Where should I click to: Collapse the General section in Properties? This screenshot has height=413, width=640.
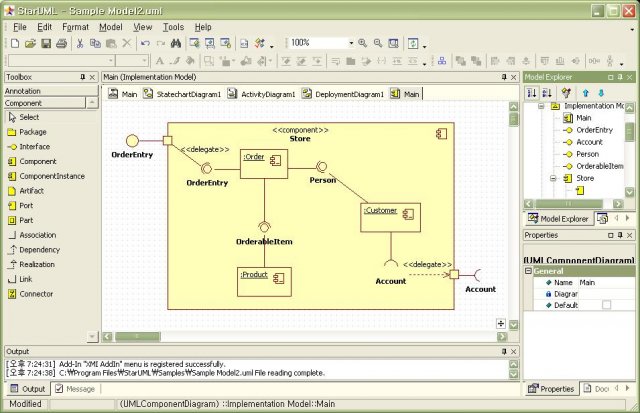(528, 271)
